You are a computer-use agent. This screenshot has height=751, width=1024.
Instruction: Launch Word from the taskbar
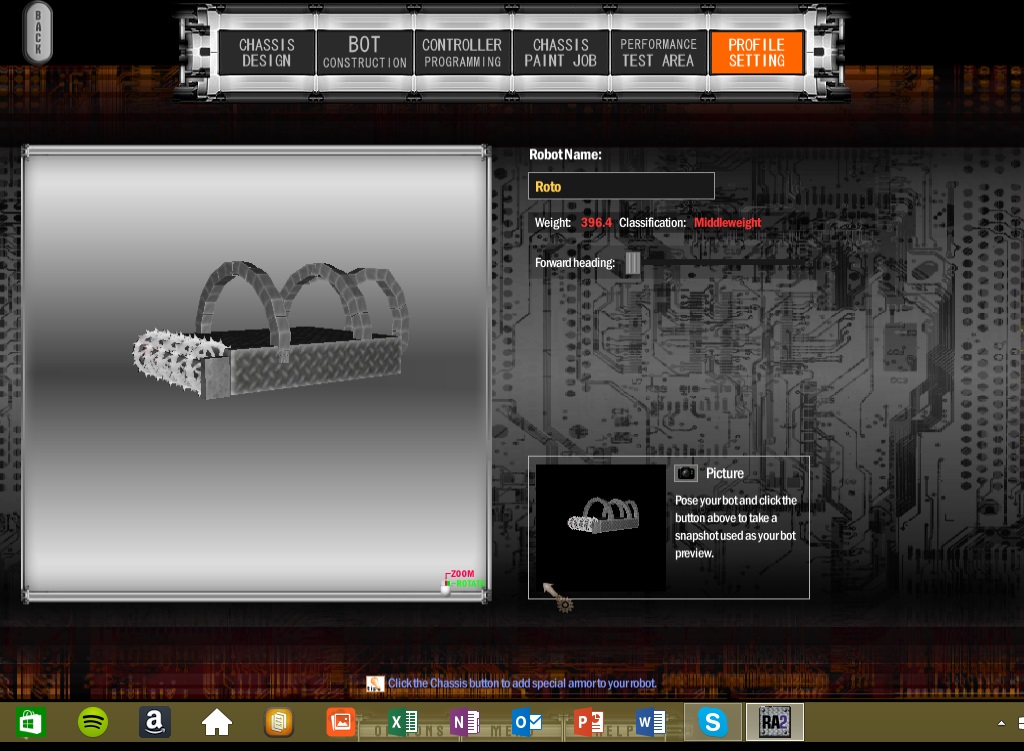pyautogui.click(x=651, y=722)
